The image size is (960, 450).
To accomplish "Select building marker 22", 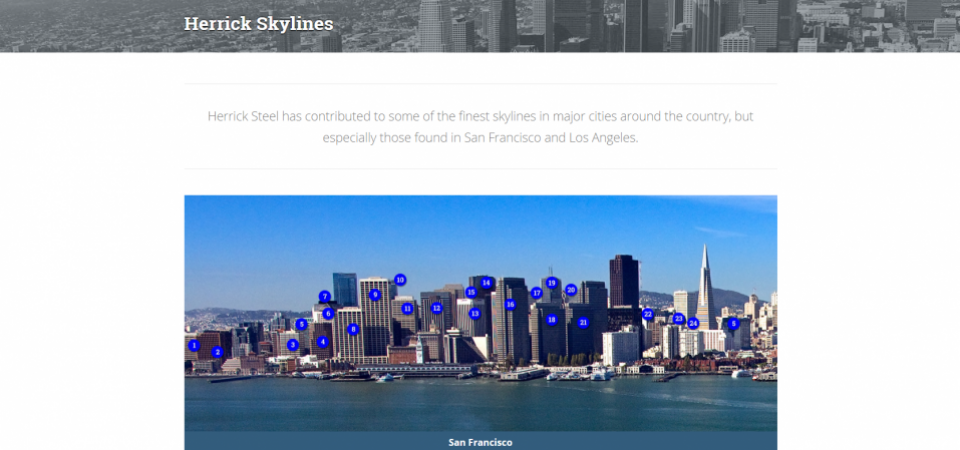I will click(647, 314).
